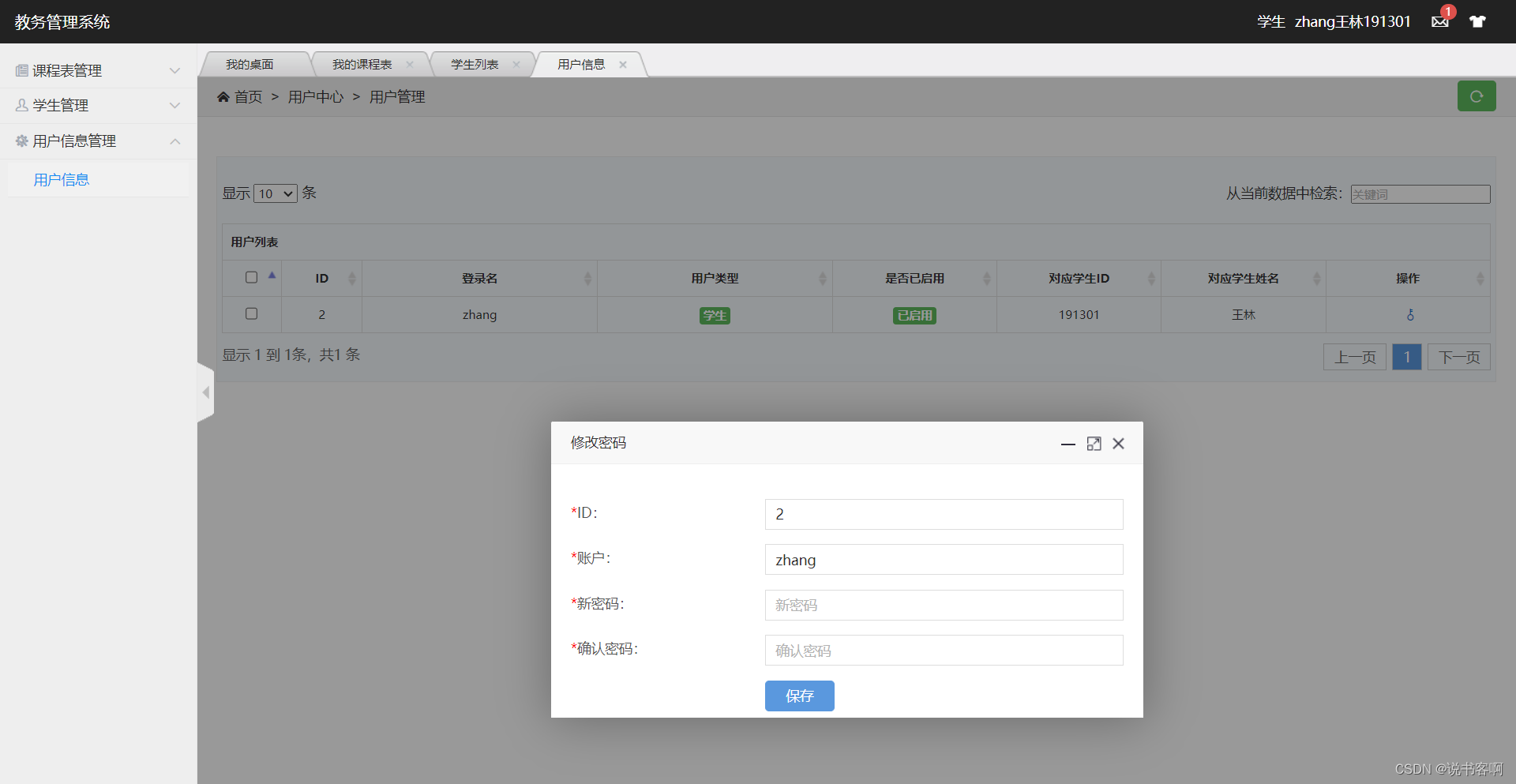The image size is (1516, 784).
Task: Maximize the 修改密码 dialog
Action: (x=1094, y=444)
